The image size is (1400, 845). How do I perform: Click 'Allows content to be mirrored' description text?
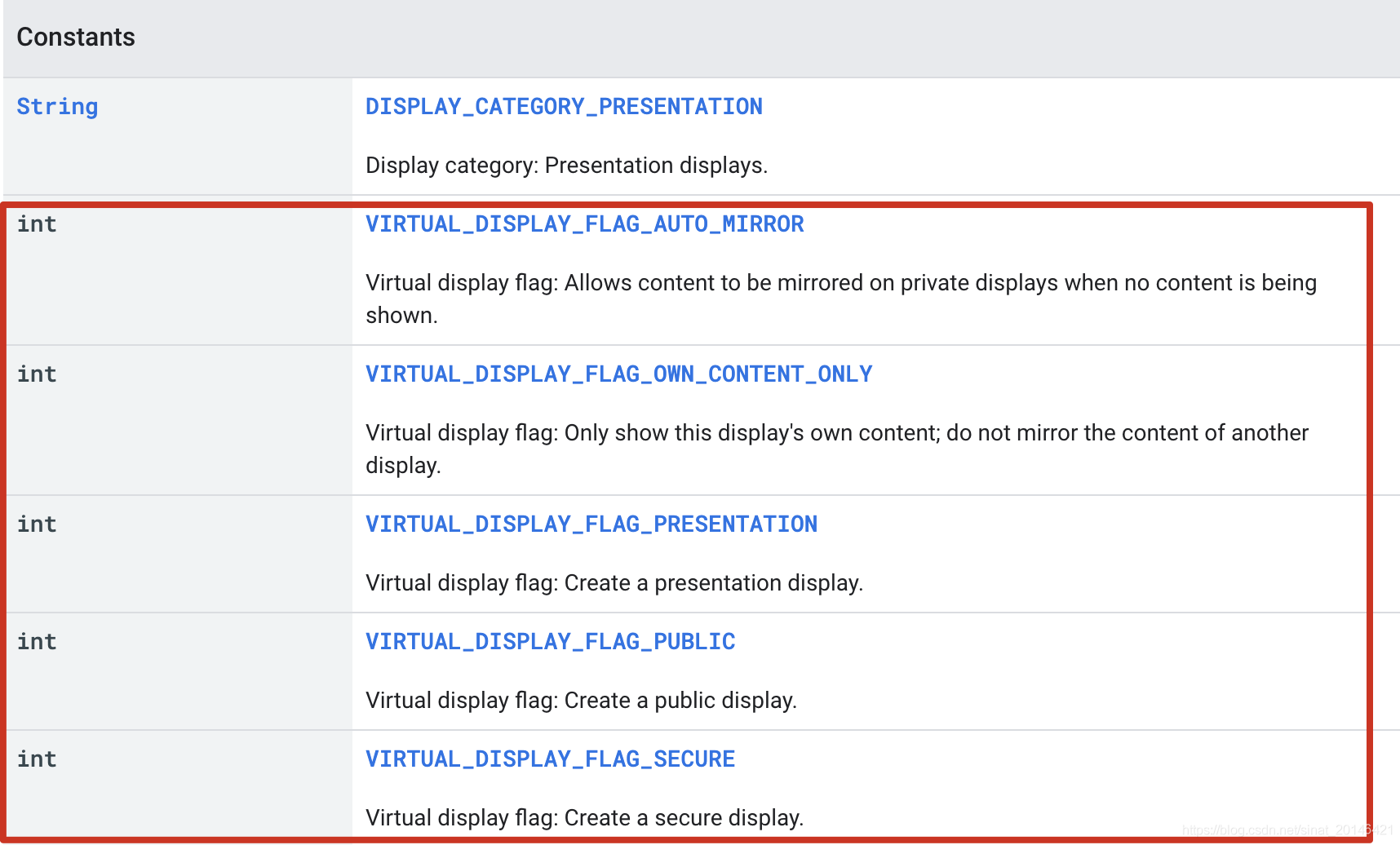click(841, 299)
